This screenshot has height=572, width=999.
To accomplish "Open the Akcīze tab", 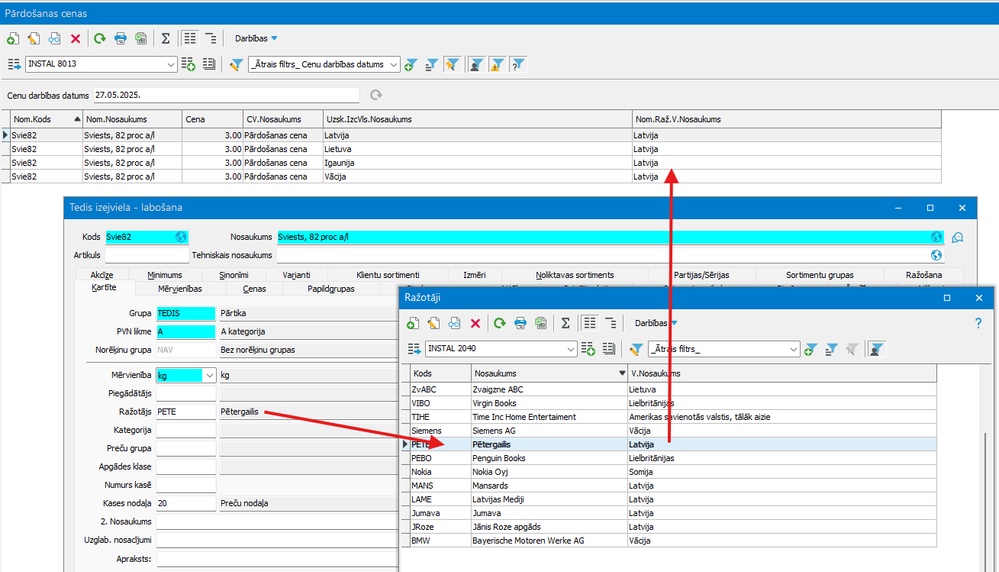I will pyautogui.click(x=101, y=275).
